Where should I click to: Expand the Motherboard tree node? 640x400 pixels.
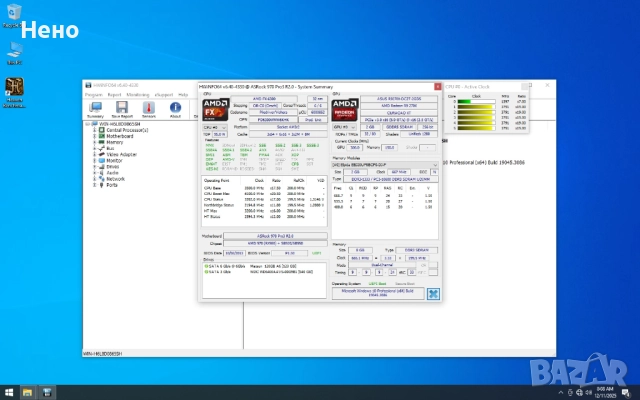(92, 136)
